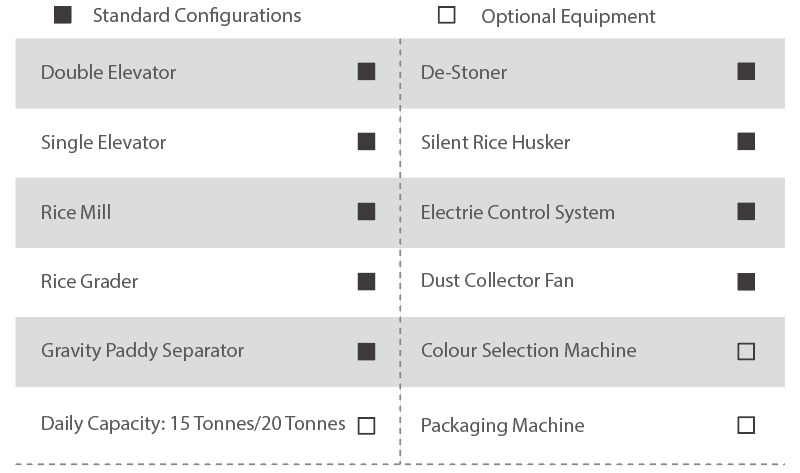Select the Standard Configurations heading text
This screenshot has height=473, width=800.
point(196,16)
